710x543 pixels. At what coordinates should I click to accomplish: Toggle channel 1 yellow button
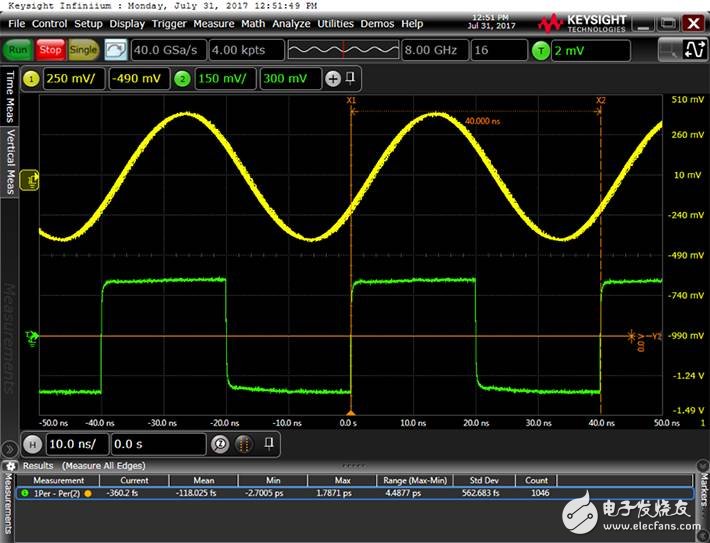point(31,79)
